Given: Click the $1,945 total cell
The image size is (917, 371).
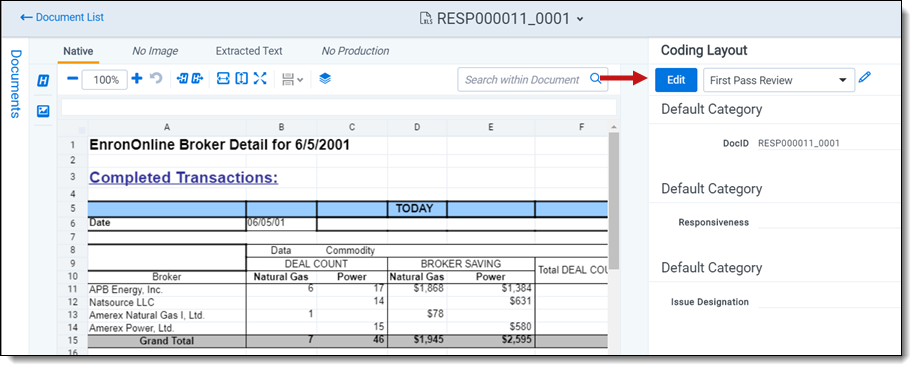Looking at the screenshot, I should click(x=417, y=341).
